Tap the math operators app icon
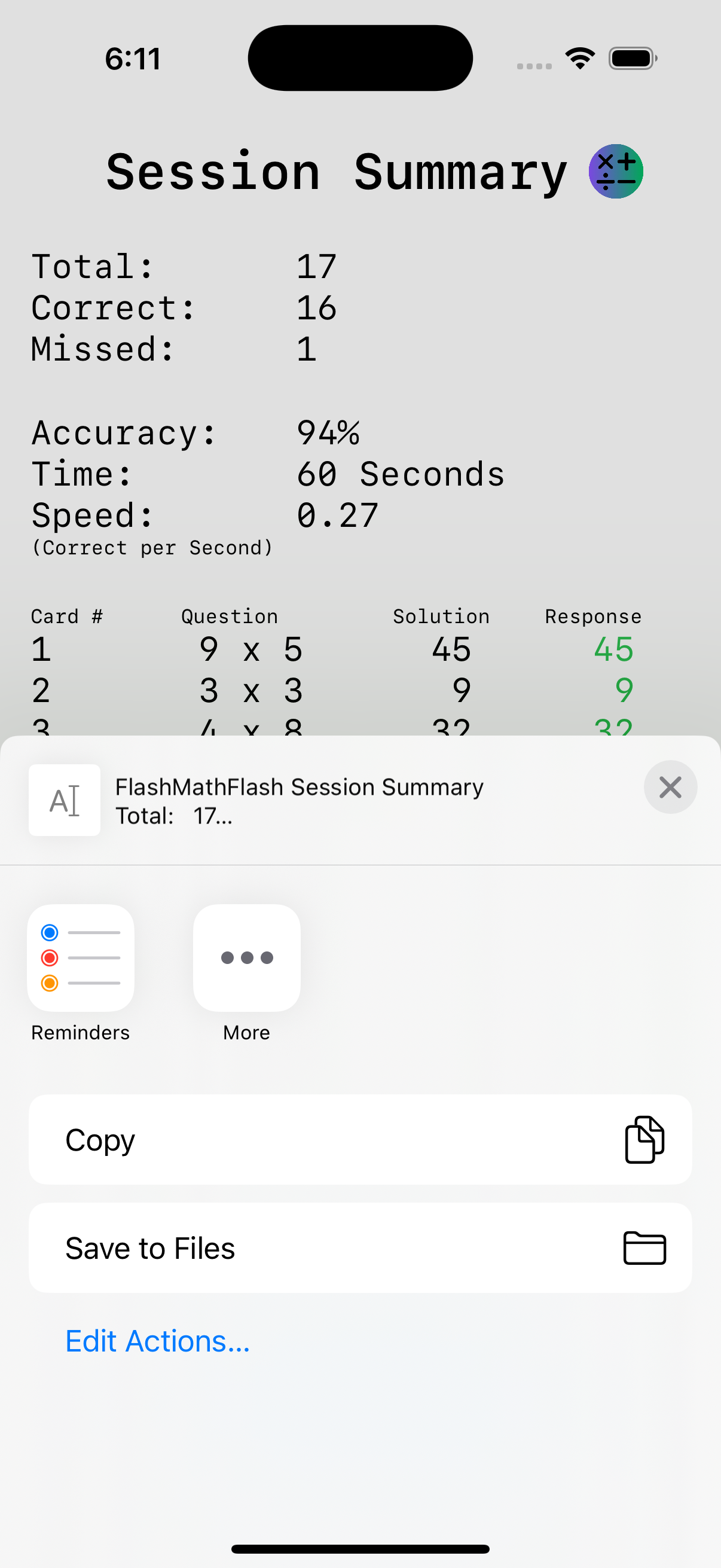The height and width of the screenshot is (1568, 721). [615, 172]
